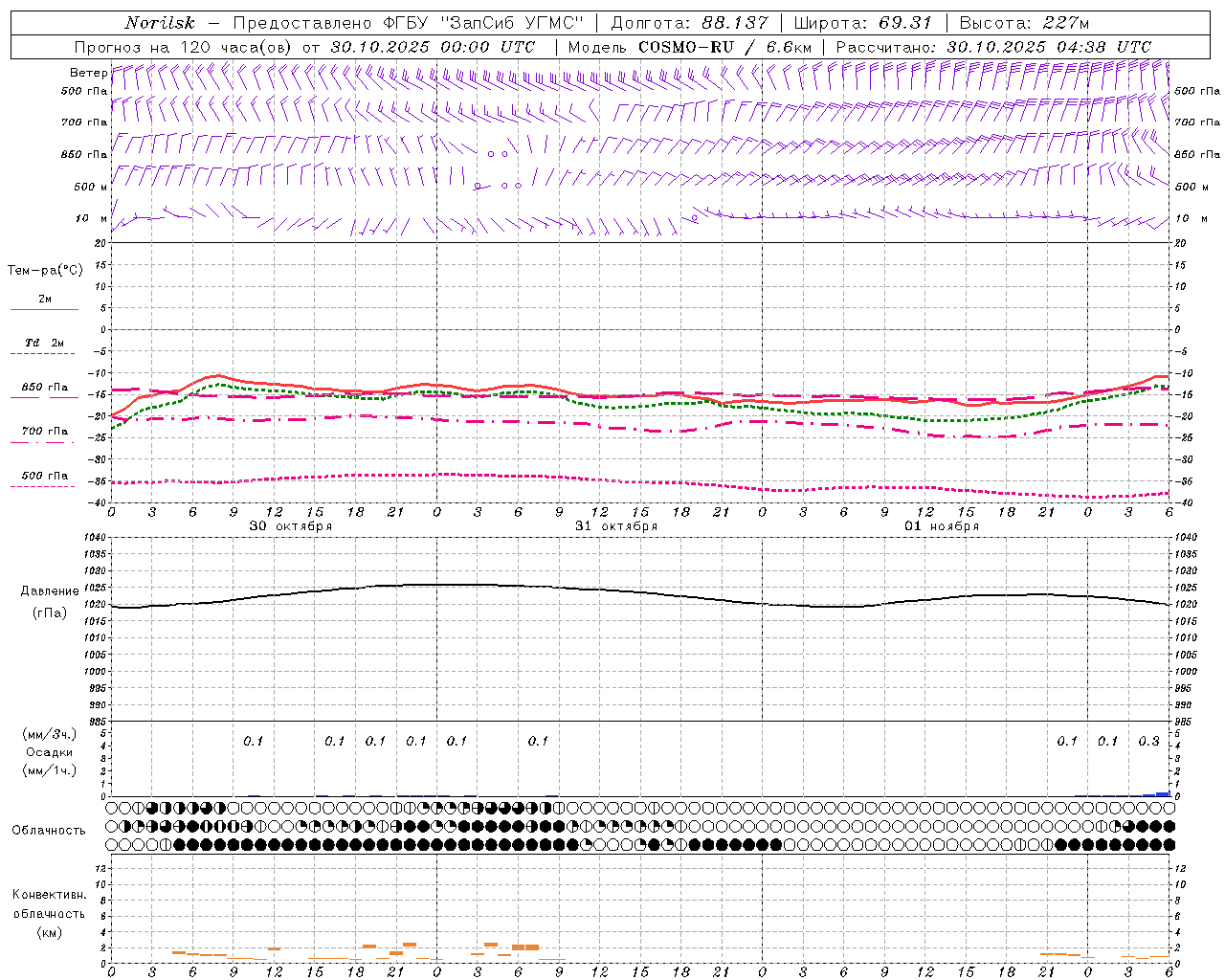The image size is (1225, 980).
Task: Select the Конвективн. облачность panel label
Action: click(49, 913)
